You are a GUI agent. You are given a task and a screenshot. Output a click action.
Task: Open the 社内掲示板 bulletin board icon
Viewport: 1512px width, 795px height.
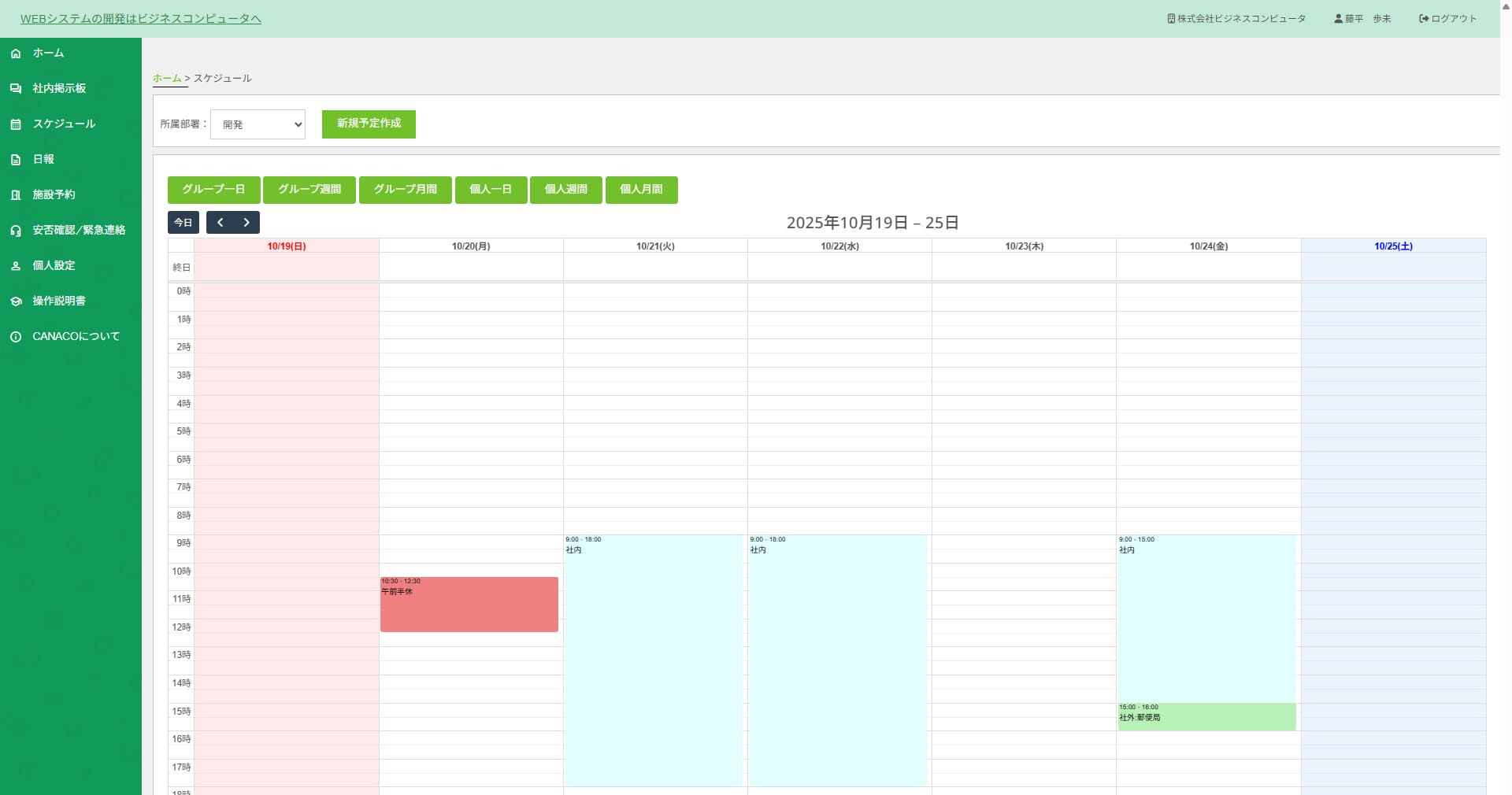point(16,89)
